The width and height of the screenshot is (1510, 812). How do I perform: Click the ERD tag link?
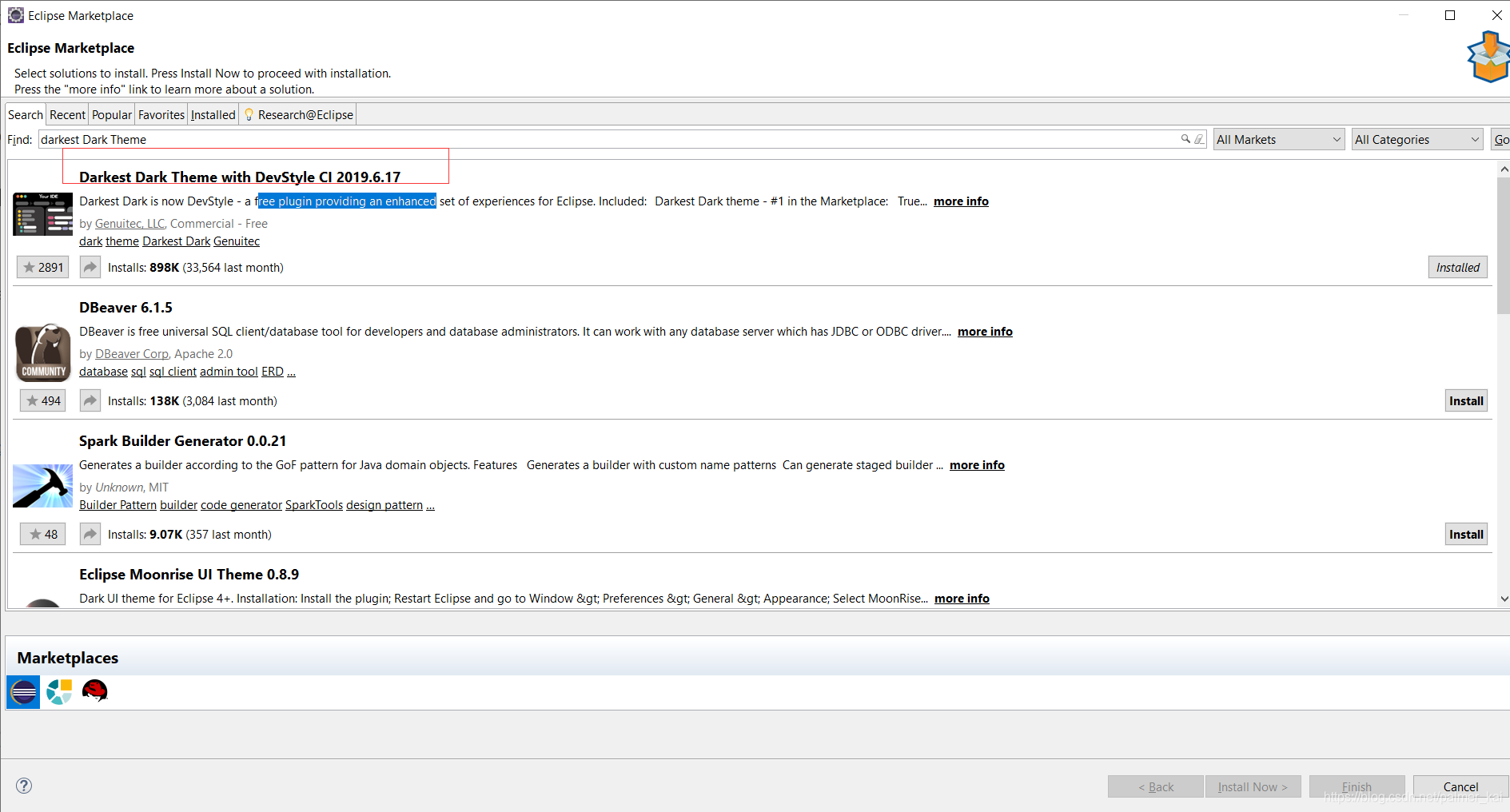[x=273, y=372]
